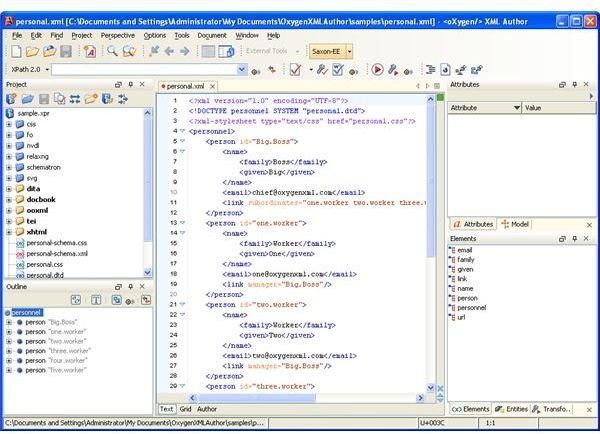The width and height of the screenshot is (600, 434).
Task: Open the XPath 2.0 version dropdown
Action: click(x=47, y=70)
